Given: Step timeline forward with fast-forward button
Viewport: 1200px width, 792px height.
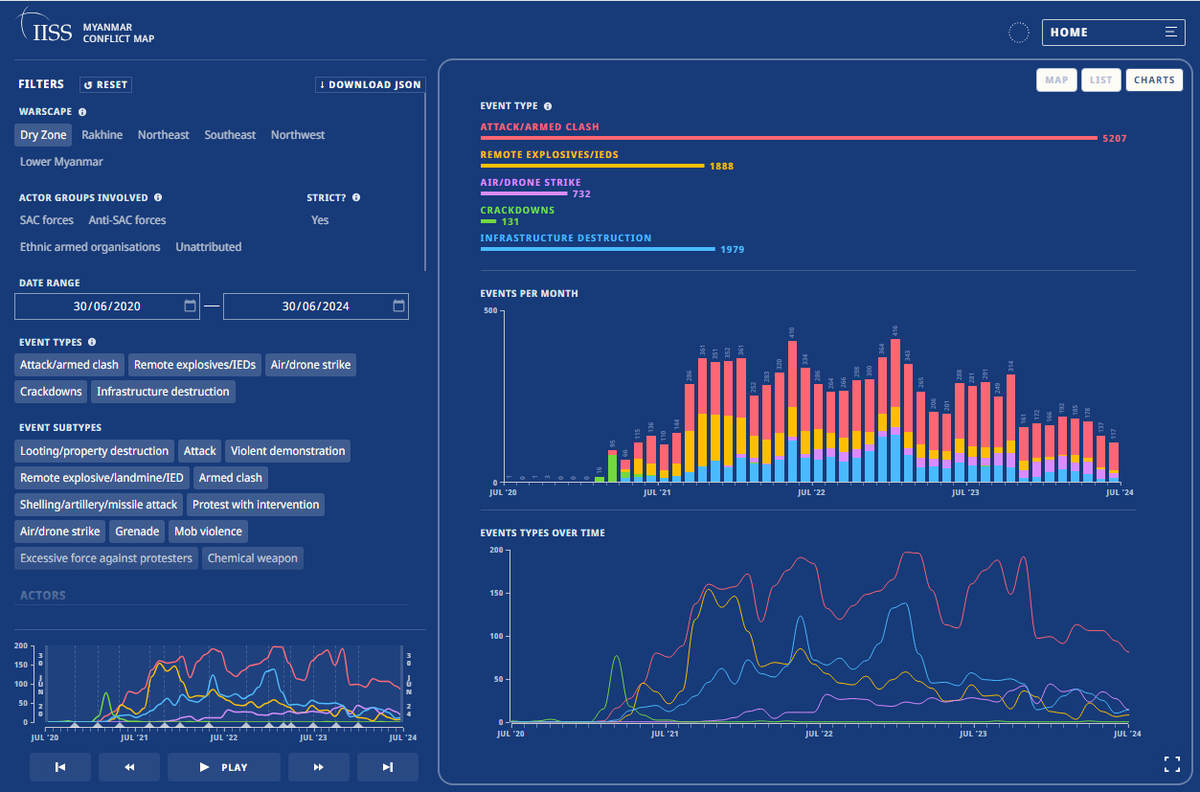Looking at the screenshot, I should click(x=319, y=767).
